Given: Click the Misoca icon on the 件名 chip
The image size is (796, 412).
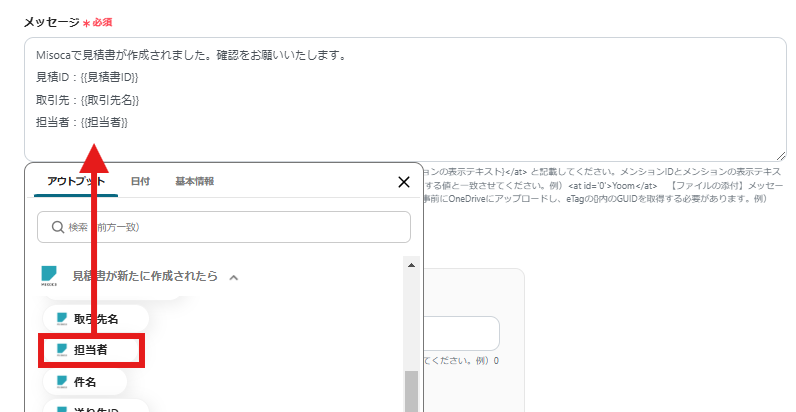Looking at the screenshot, I should pyautogui.click(x=62, y=382).
